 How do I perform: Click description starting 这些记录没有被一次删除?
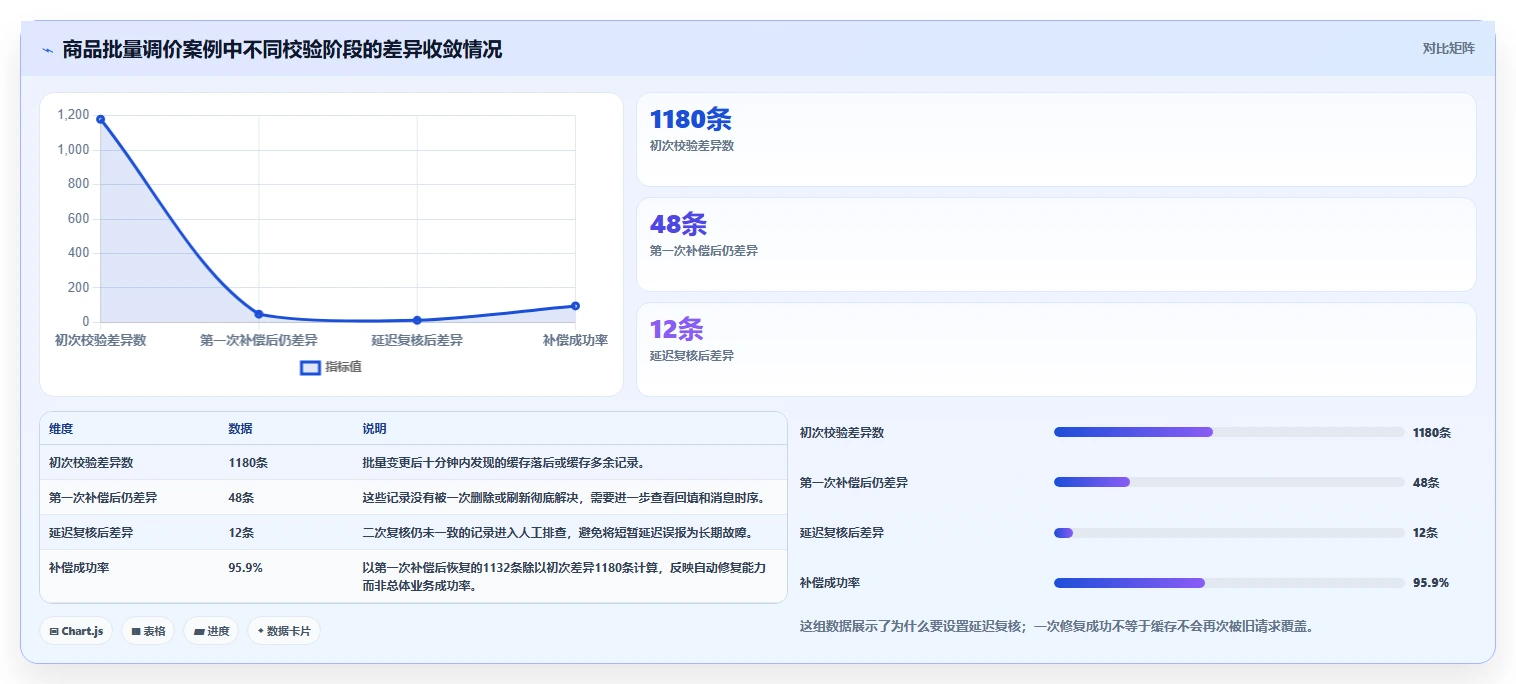tap(564, 497)
